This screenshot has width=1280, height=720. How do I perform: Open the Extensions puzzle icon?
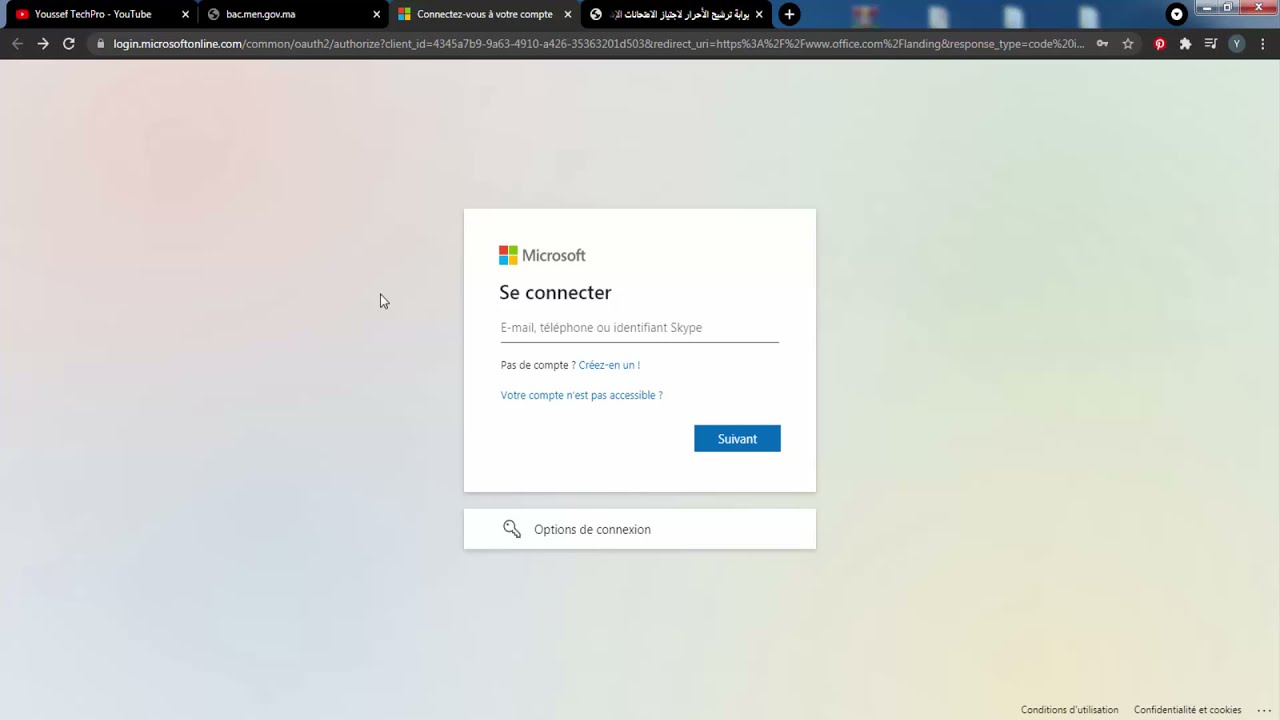[x=1185, y=44]
